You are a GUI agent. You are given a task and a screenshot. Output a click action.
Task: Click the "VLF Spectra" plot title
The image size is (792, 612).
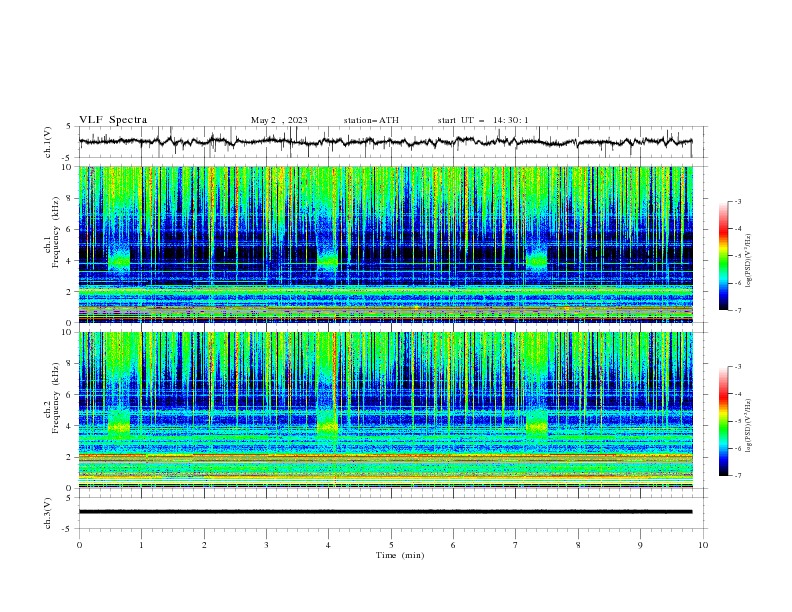point(113,120)
